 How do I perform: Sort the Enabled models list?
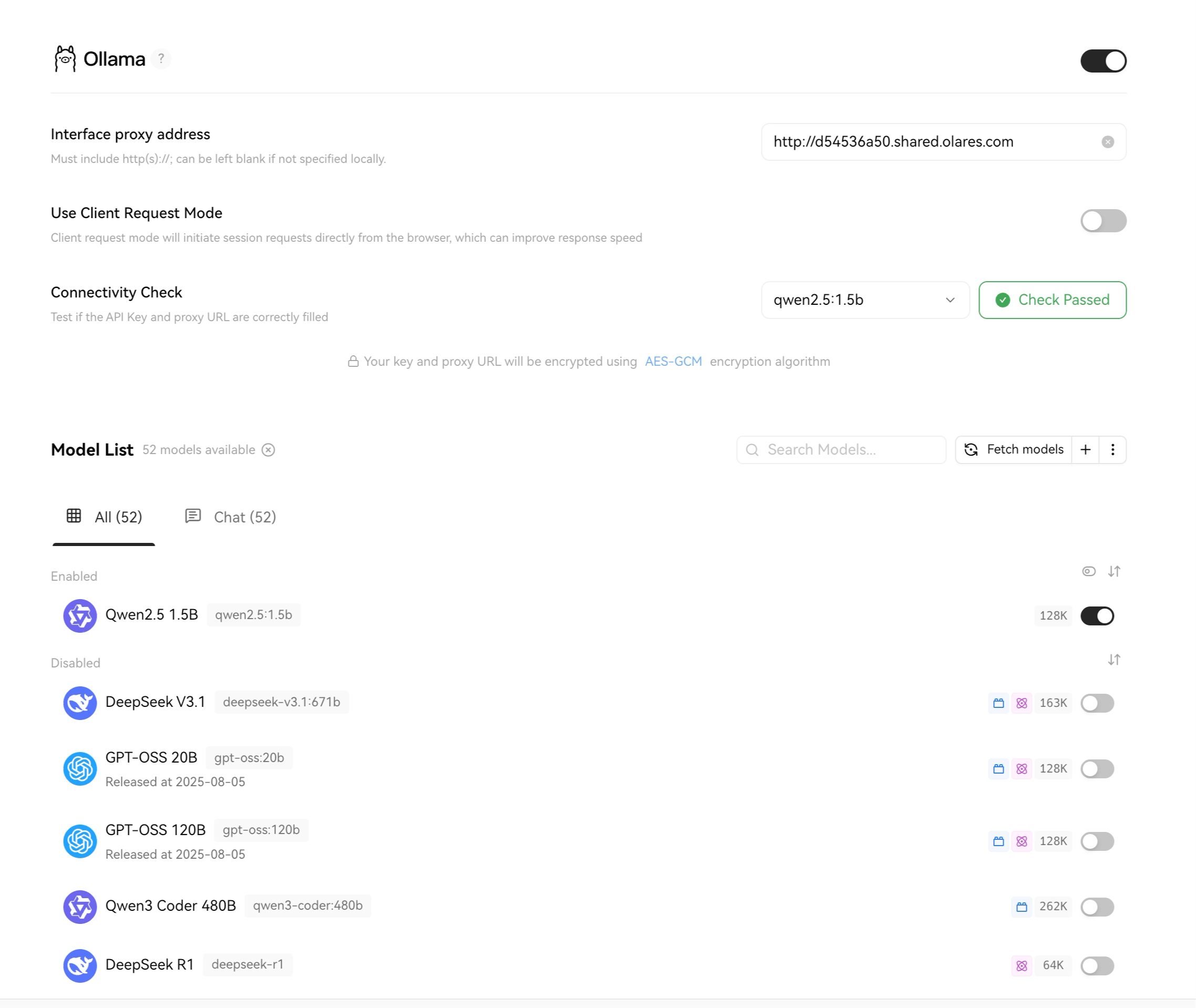tap(1113, 571)
